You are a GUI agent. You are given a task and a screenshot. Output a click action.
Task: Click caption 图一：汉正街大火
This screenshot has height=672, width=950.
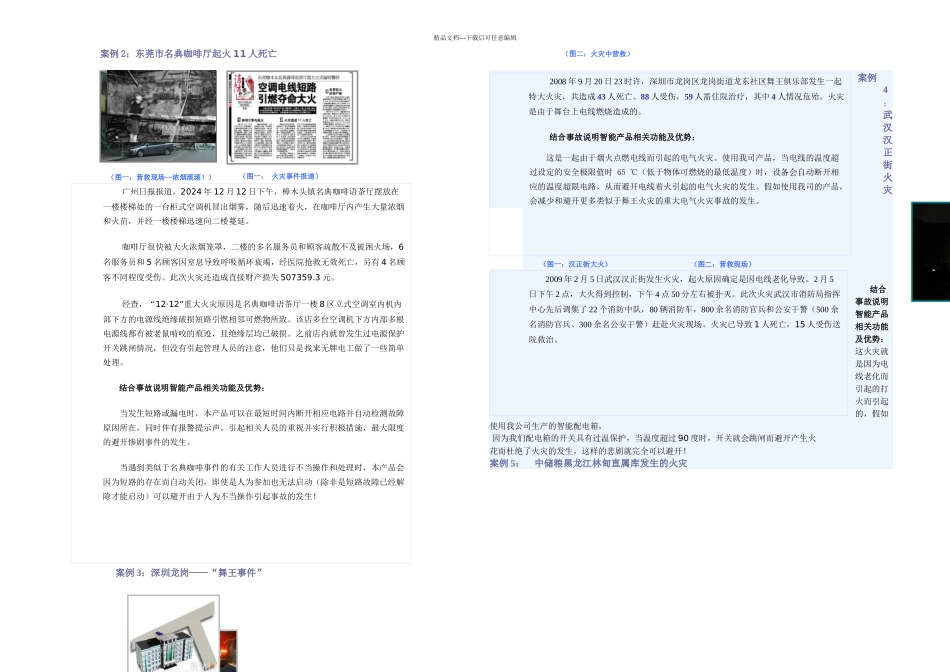coord(576,264)
